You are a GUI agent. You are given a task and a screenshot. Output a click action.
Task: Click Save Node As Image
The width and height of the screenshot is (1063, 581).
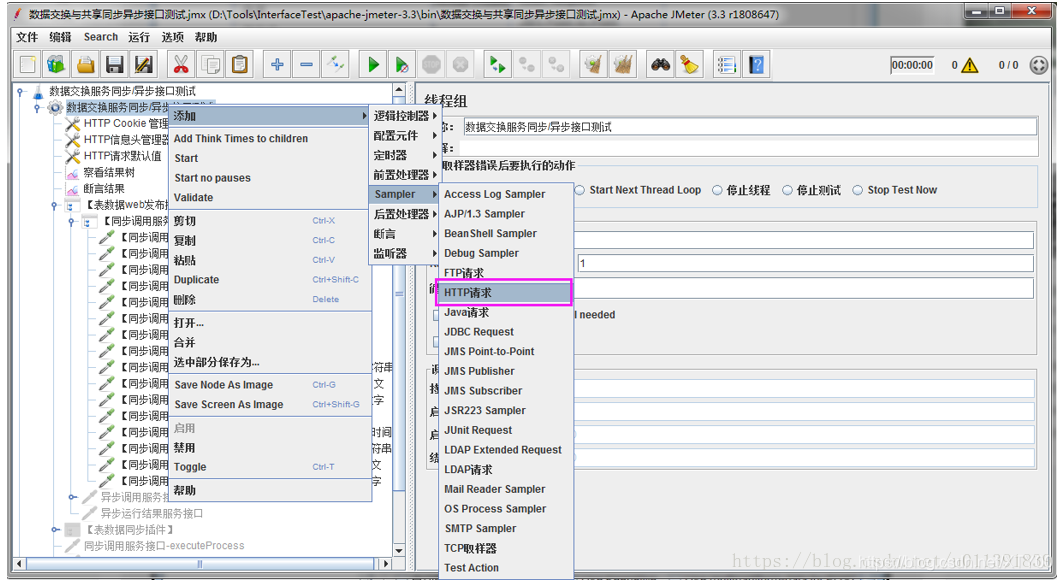(x=269, y=385)
